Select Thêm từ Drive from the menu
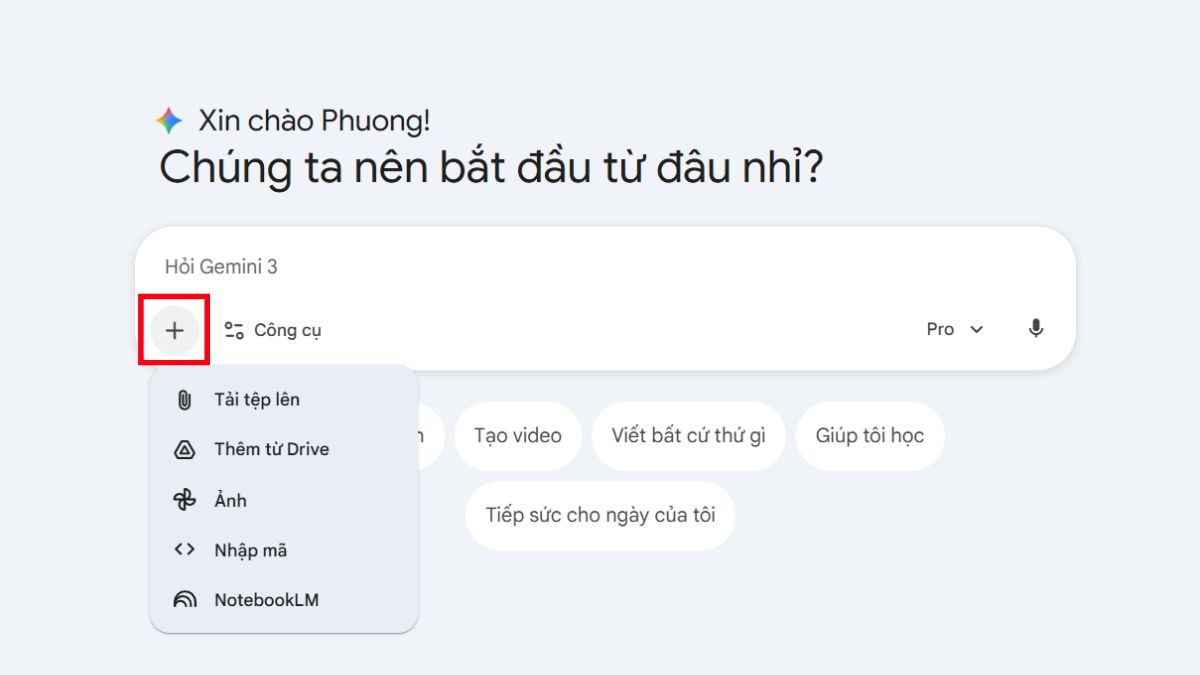The height and width of the screenshot is (675, 1200). coord(270,448)
